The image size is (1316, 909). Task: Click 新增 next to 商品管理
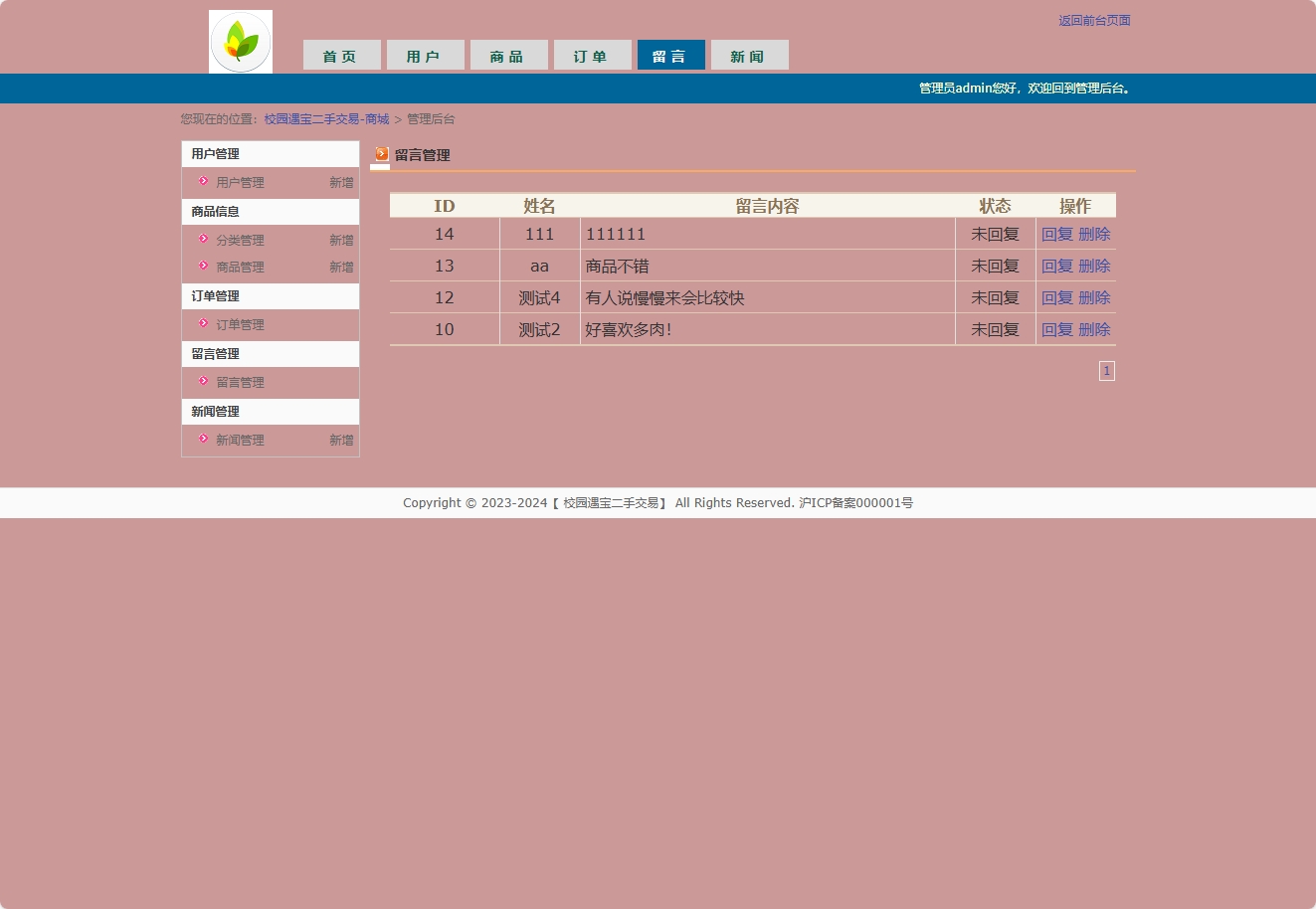341,267
